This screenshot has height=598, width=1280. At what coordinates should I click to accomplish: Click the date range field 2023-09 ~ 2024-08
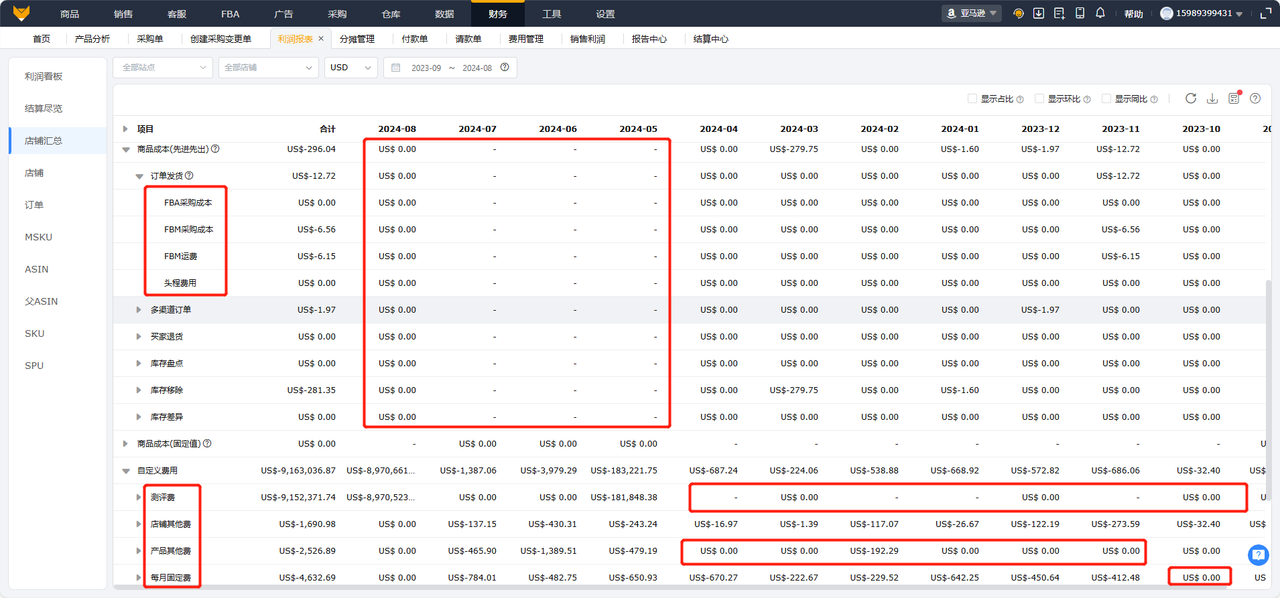[x=451, y=68]
